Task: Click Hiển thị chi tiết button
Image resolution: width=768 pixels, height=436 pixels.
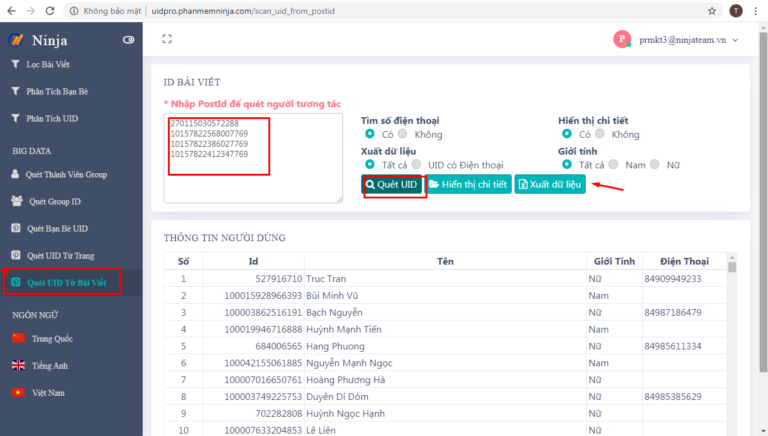Action: click(469, 184)
